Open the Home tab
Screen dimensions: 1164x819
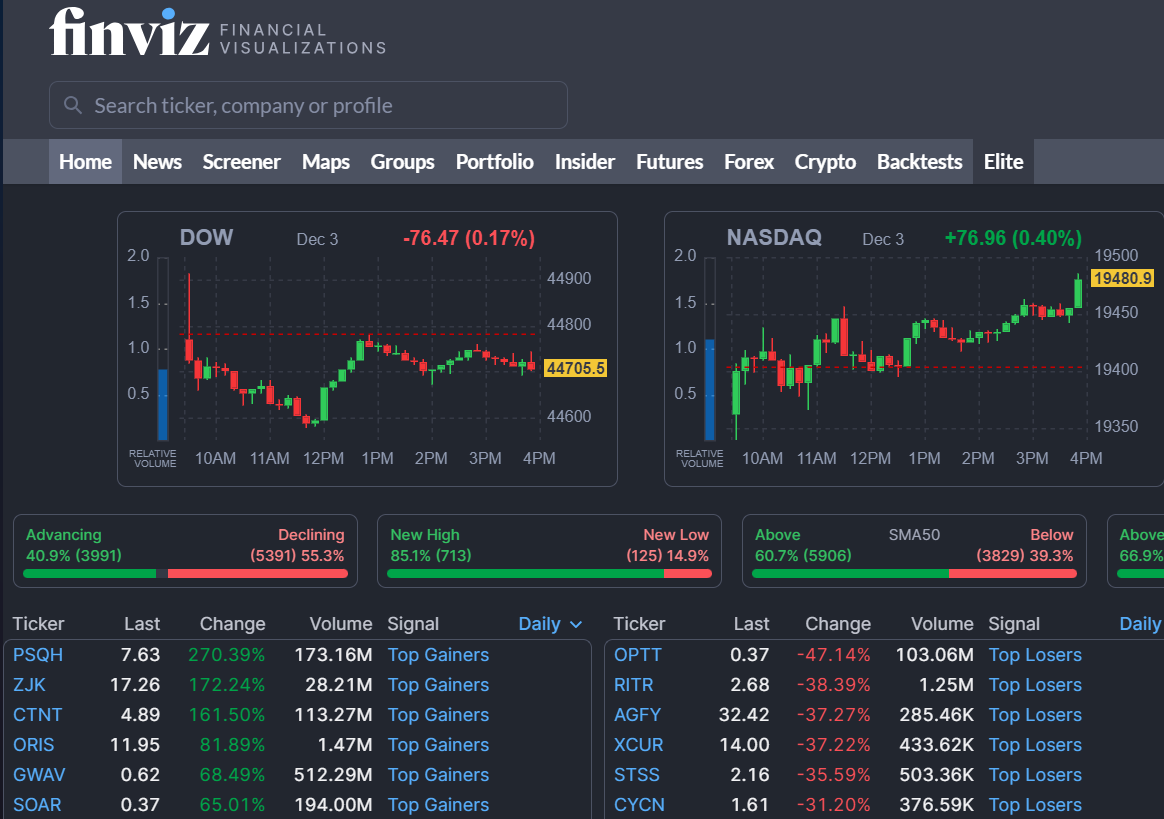pos(85,161)
